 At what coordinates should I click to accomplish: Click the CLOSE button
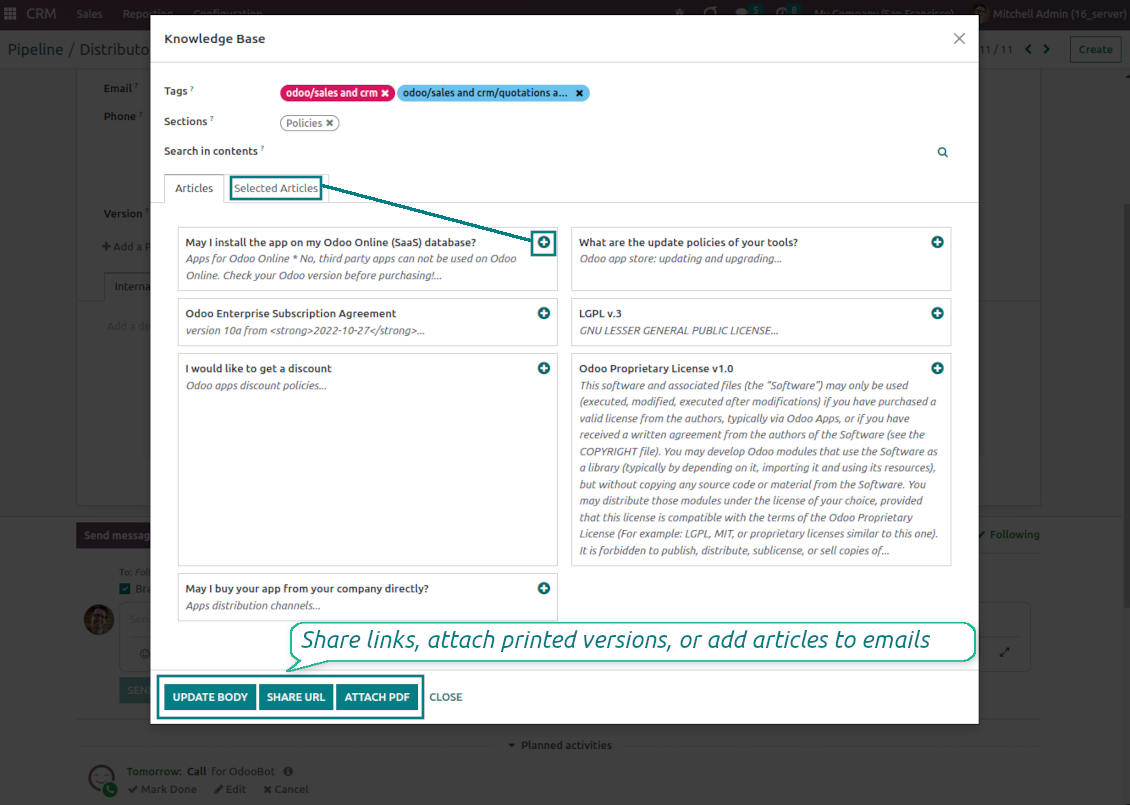446,697
